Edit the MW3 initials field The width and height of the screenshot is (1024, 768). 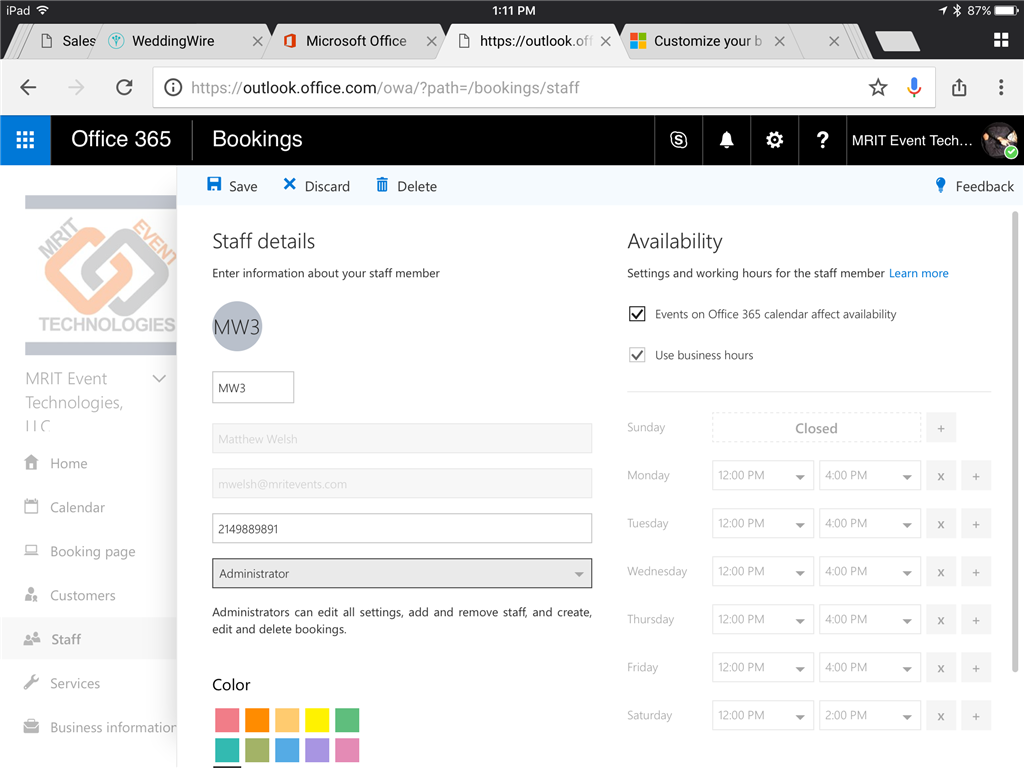coord(253,388)
